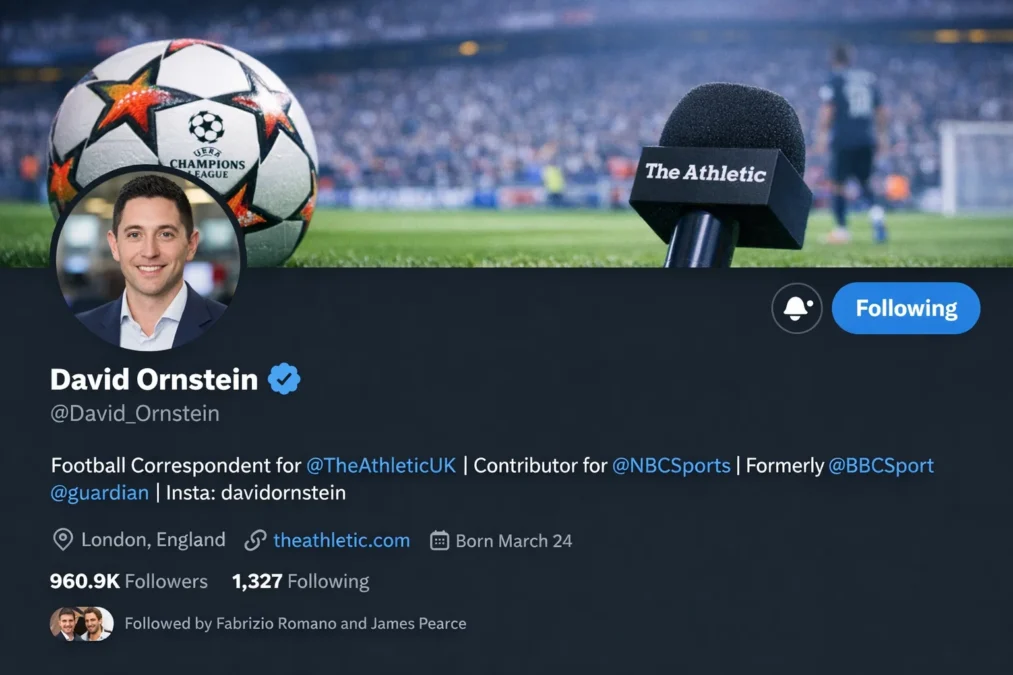Expand the @David_Ornstein handle details
The width and height of the screenshot is (1013, 675).
click(134, 412)
